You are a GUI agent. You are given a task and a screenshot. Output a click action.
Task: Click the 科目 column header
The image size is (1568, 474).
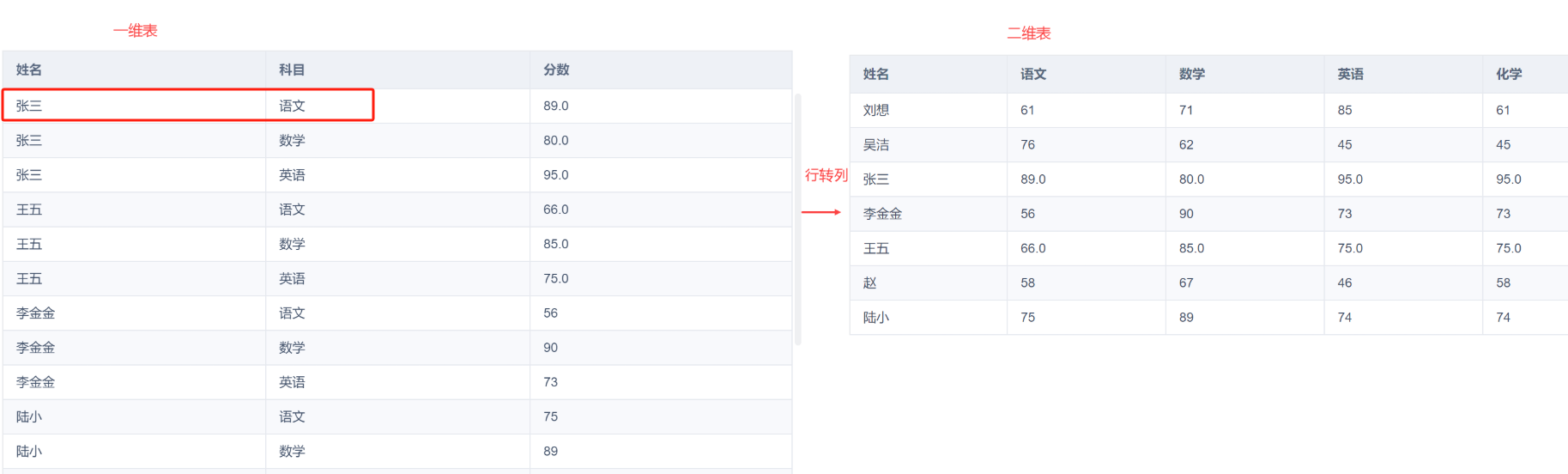pos(292,70)
